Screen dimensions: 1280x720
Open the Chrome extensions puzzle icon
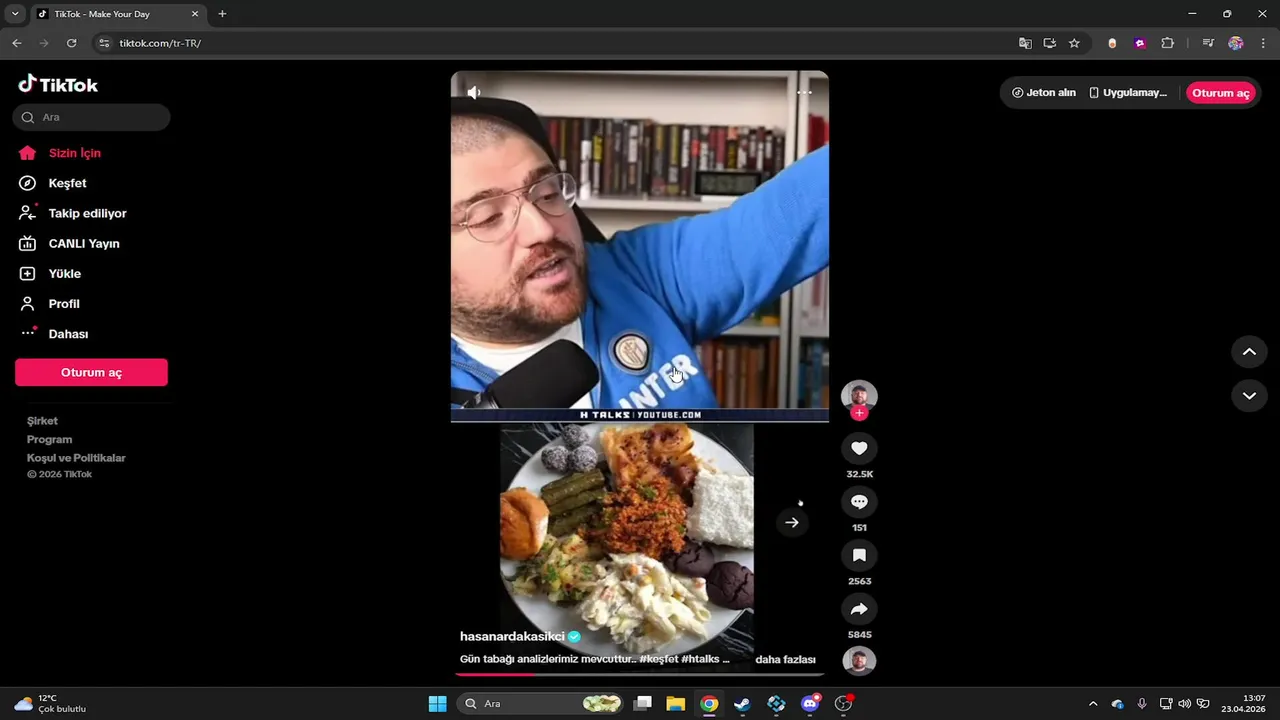(1167, 43)
